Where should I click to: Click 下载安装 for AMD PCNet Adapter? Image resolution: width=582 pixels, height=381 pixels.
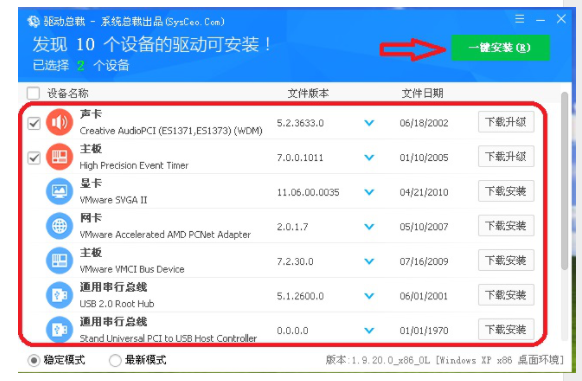(506, 225)
